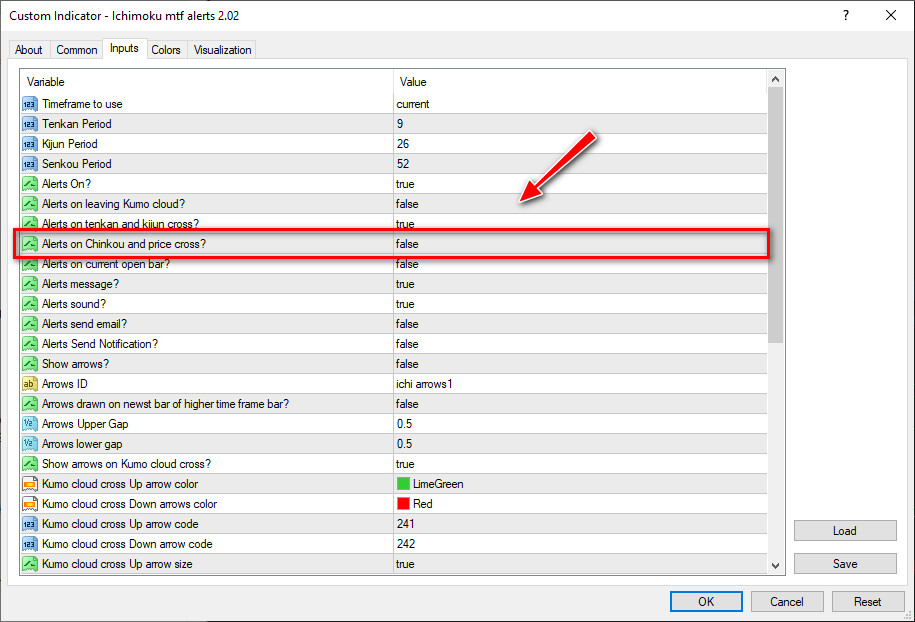Screen dimensions: 915x622
Task: Click the Load button
Action: pyautogui.click(x=845, y=531)
